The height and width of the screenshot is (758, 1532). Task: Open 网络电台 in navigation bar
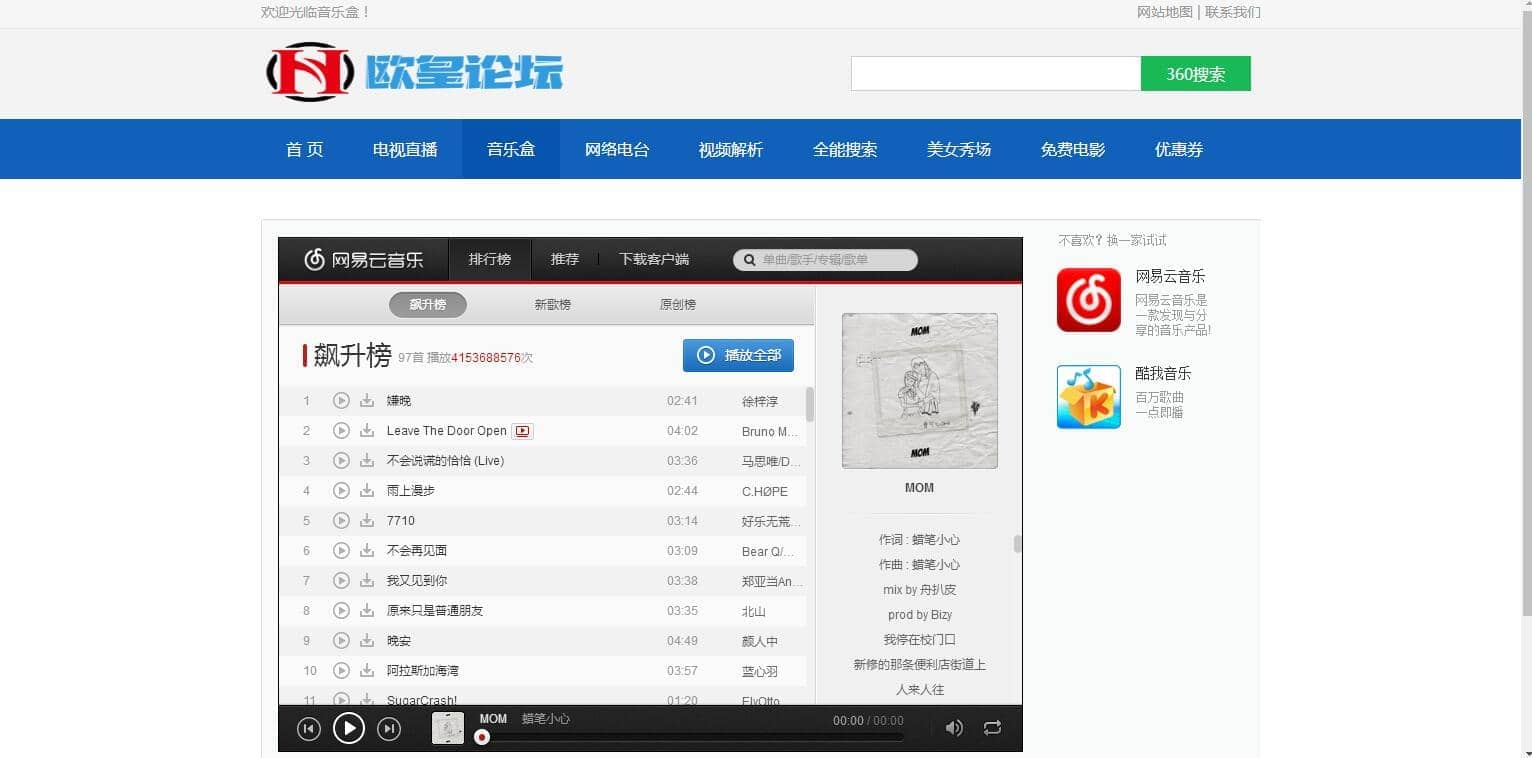617,149
